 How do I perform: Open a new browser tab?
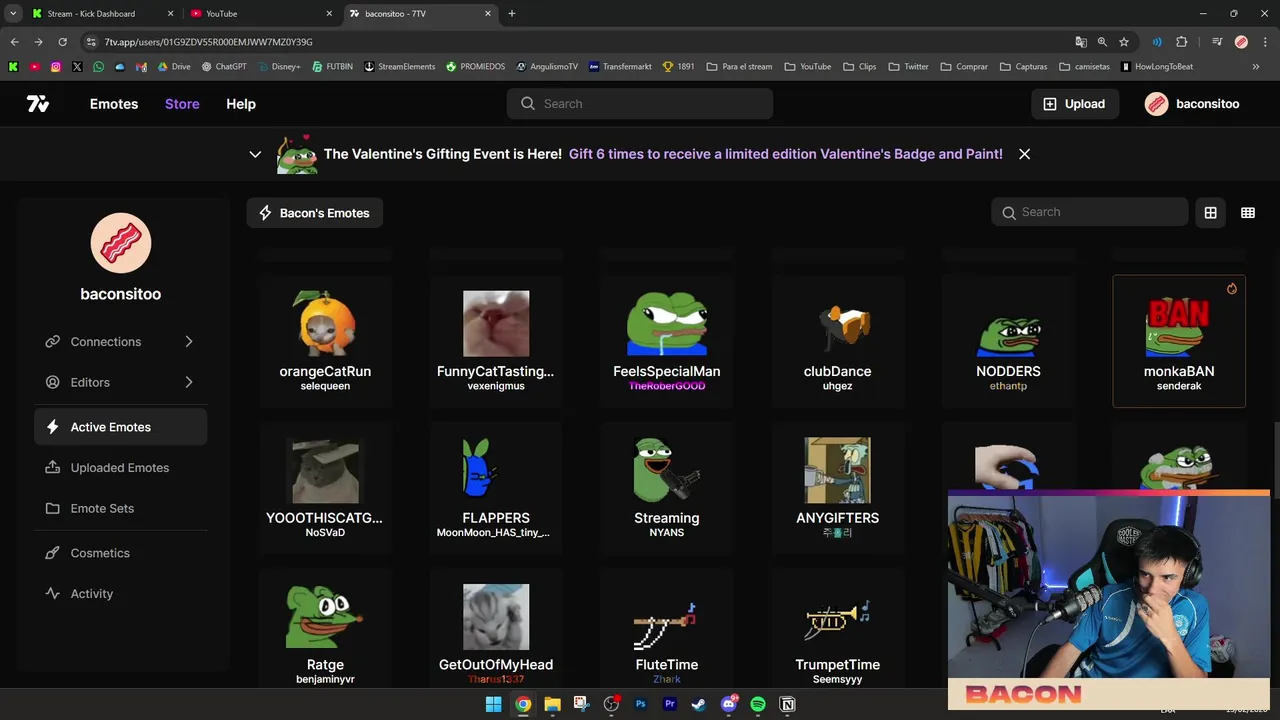click(512, 14)
